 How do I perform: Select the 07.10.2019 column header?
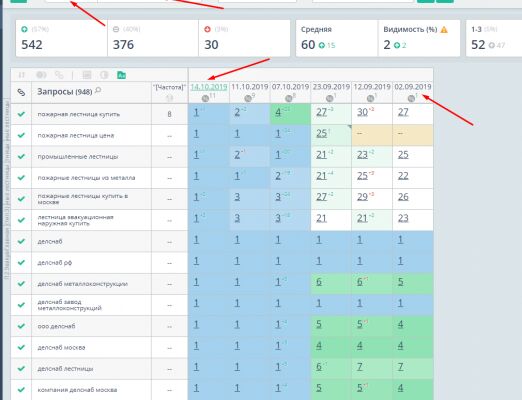[290, 87]
